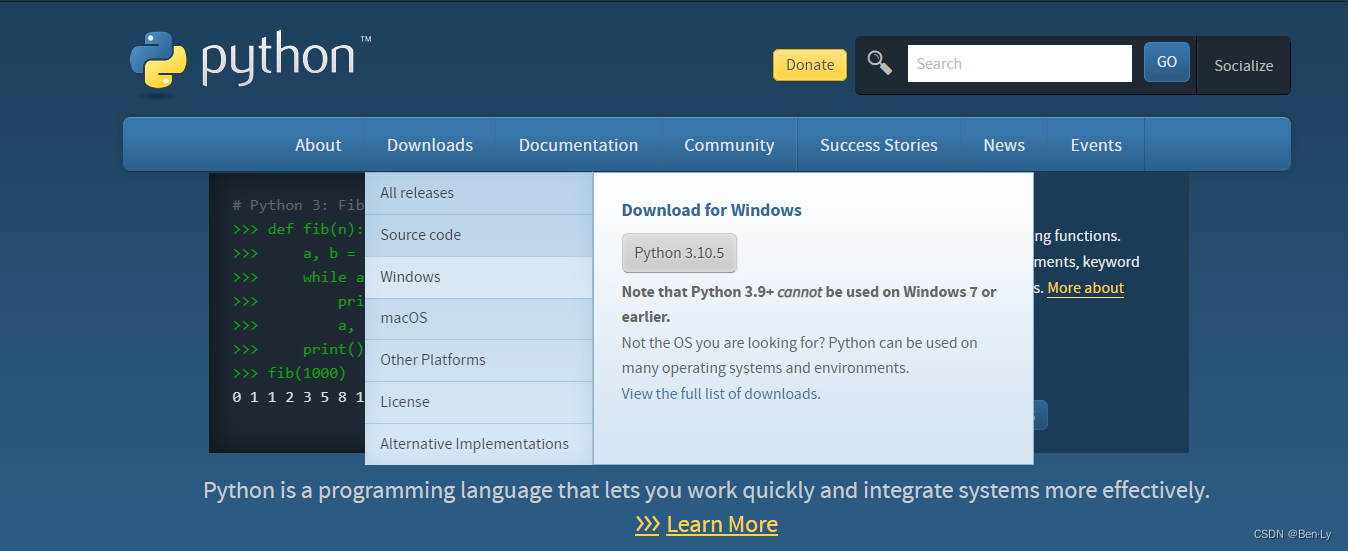Follow the More about link
1348x551 pixels.
(1085, 288)
